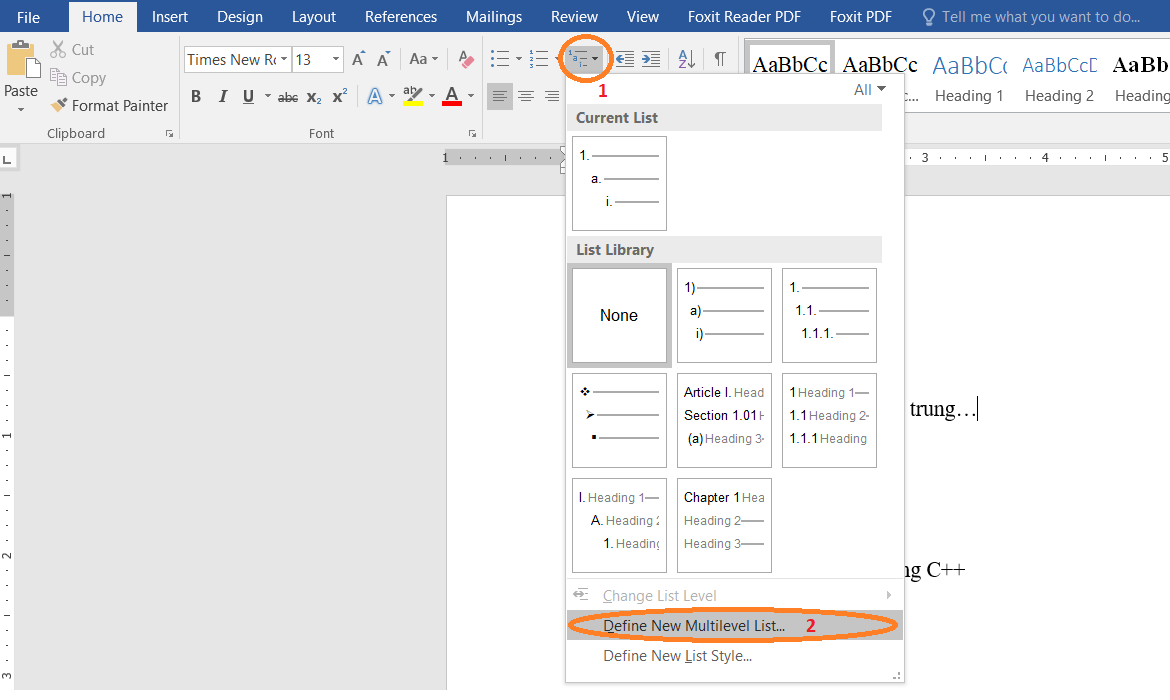Screen dimensions: 1170x700
Task: Open Bullets dropdown arrow
Action: click(x=519, y=59)
